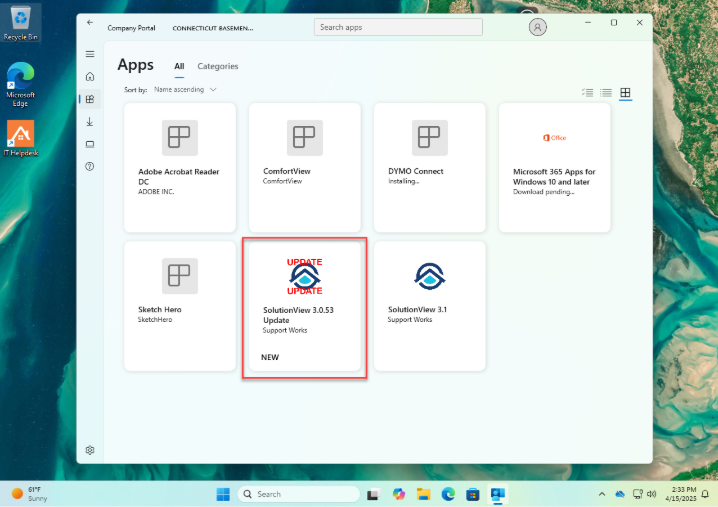Select the Apps sidebar icon

click(x=90, y=99)
